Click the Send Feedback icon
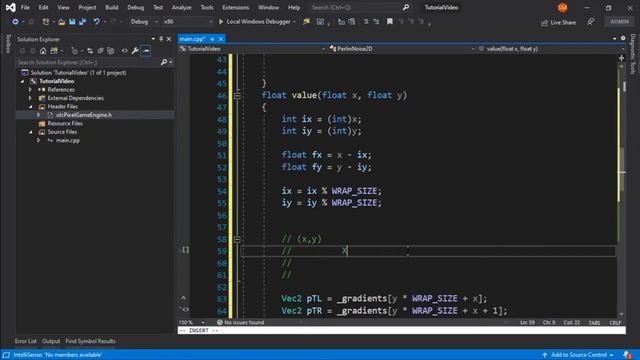Screen dimensions: 640x360 pos(591,22)
